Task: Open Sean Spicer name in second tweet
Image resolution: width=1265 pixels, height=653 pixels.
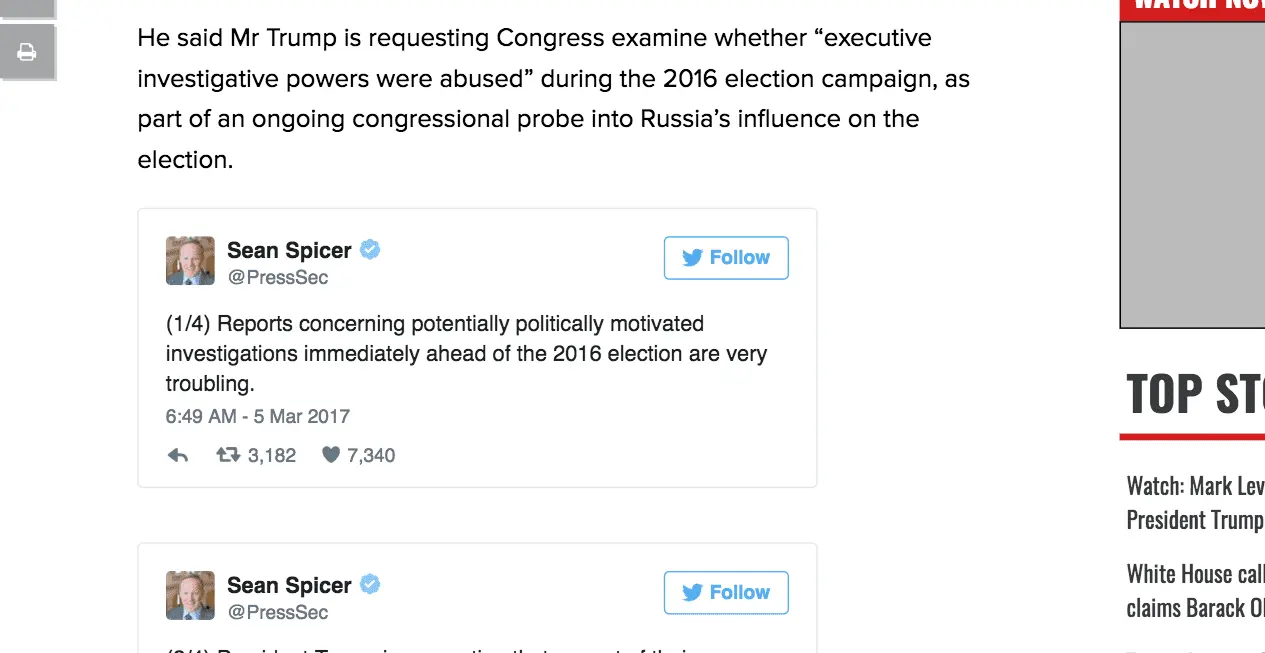Action: [289, 585]
